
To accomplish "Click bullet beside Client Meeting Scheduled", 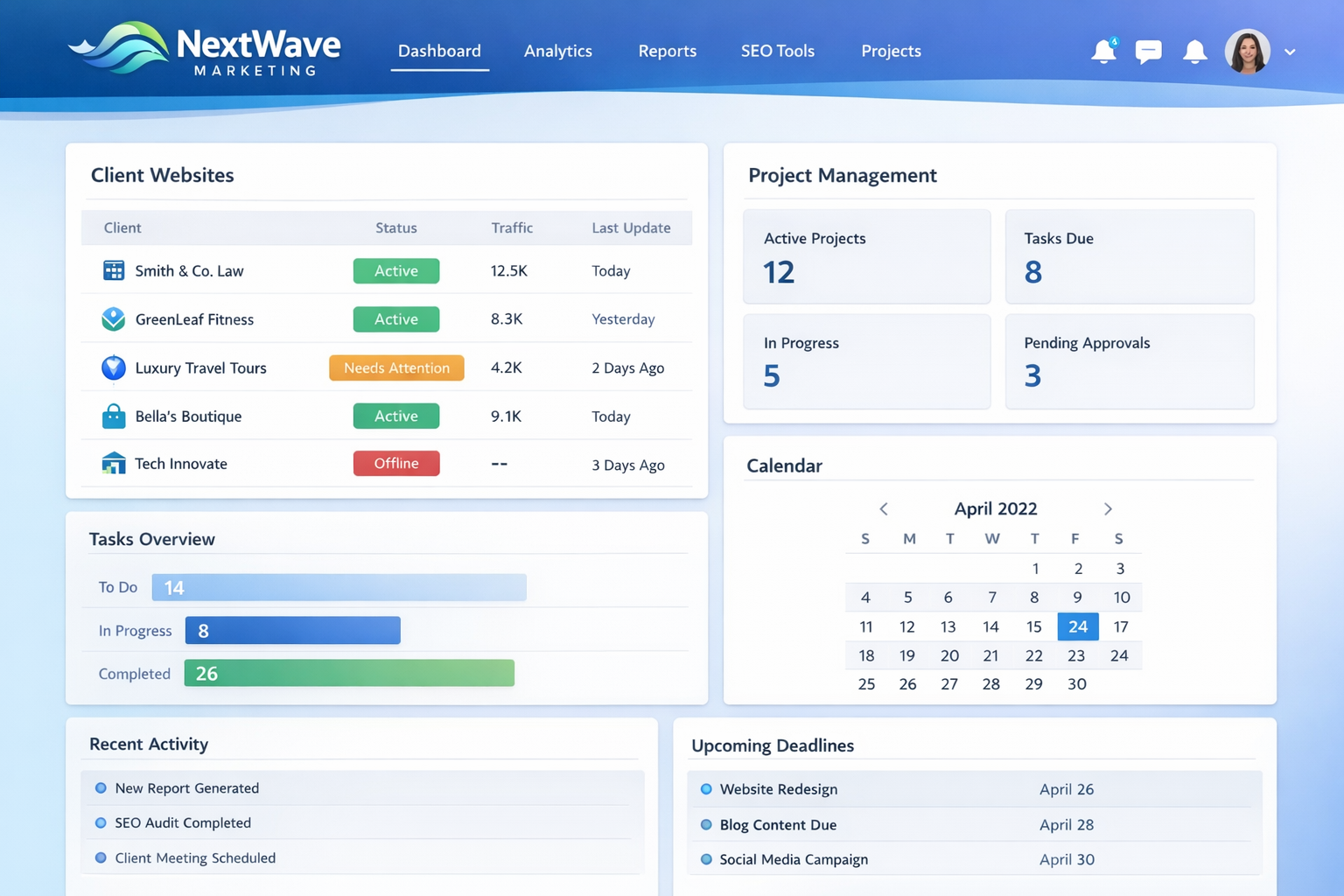I will point(101,858).
